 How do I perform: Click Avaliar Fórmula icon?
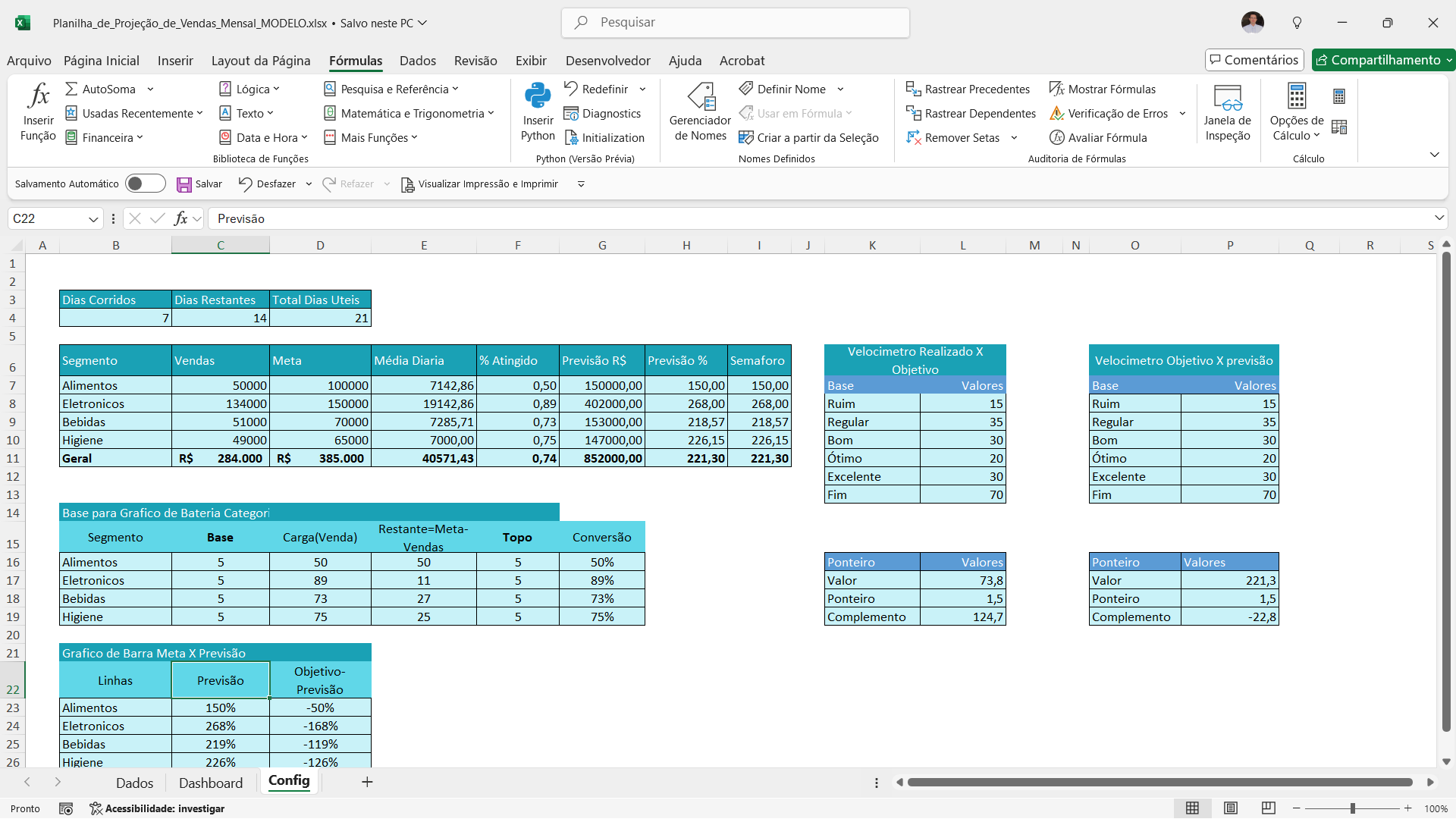pyautogui.click(x=1056, y=138)
